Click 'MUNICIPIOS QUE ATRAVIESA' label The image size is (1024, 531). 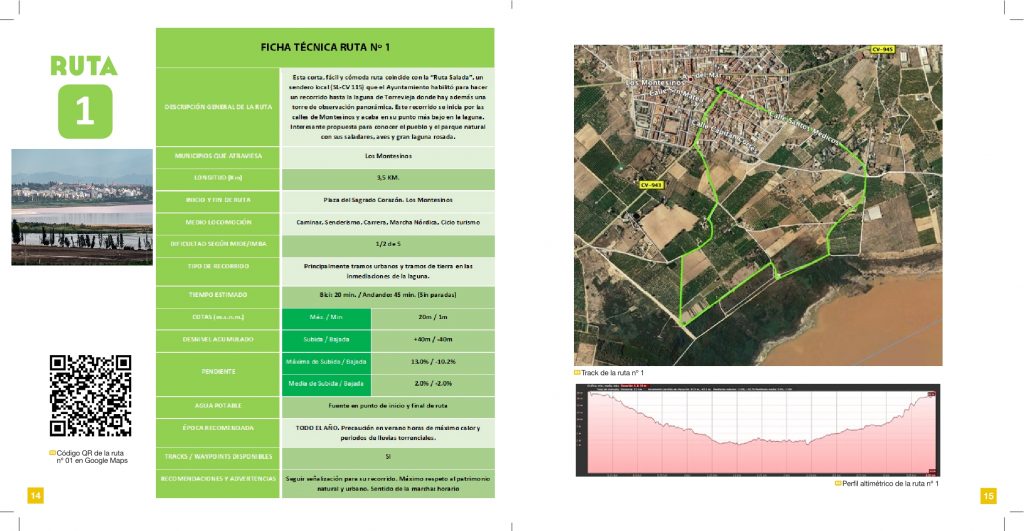click(218, 156)
